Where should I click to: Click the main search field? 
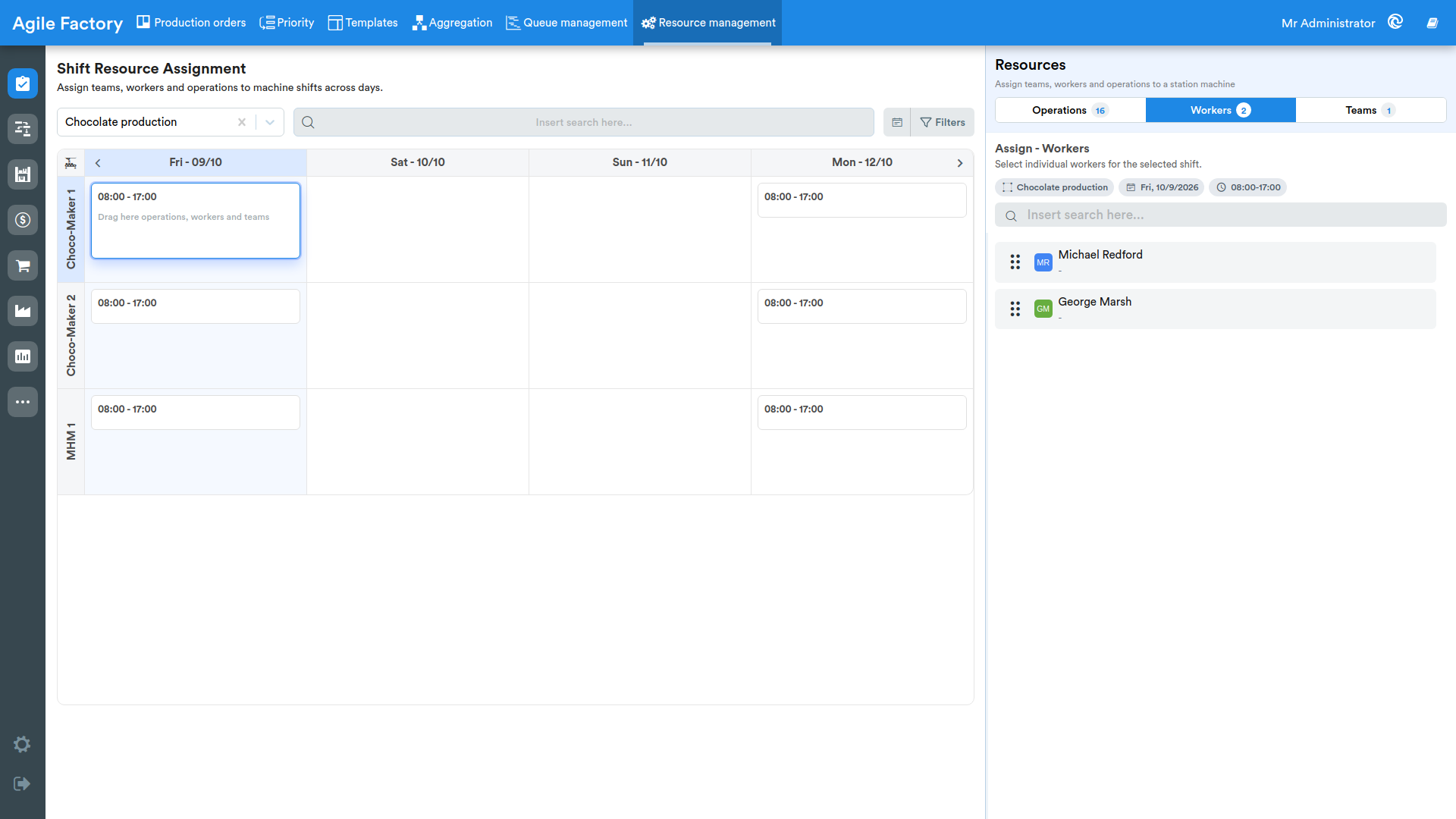point(583,122)
